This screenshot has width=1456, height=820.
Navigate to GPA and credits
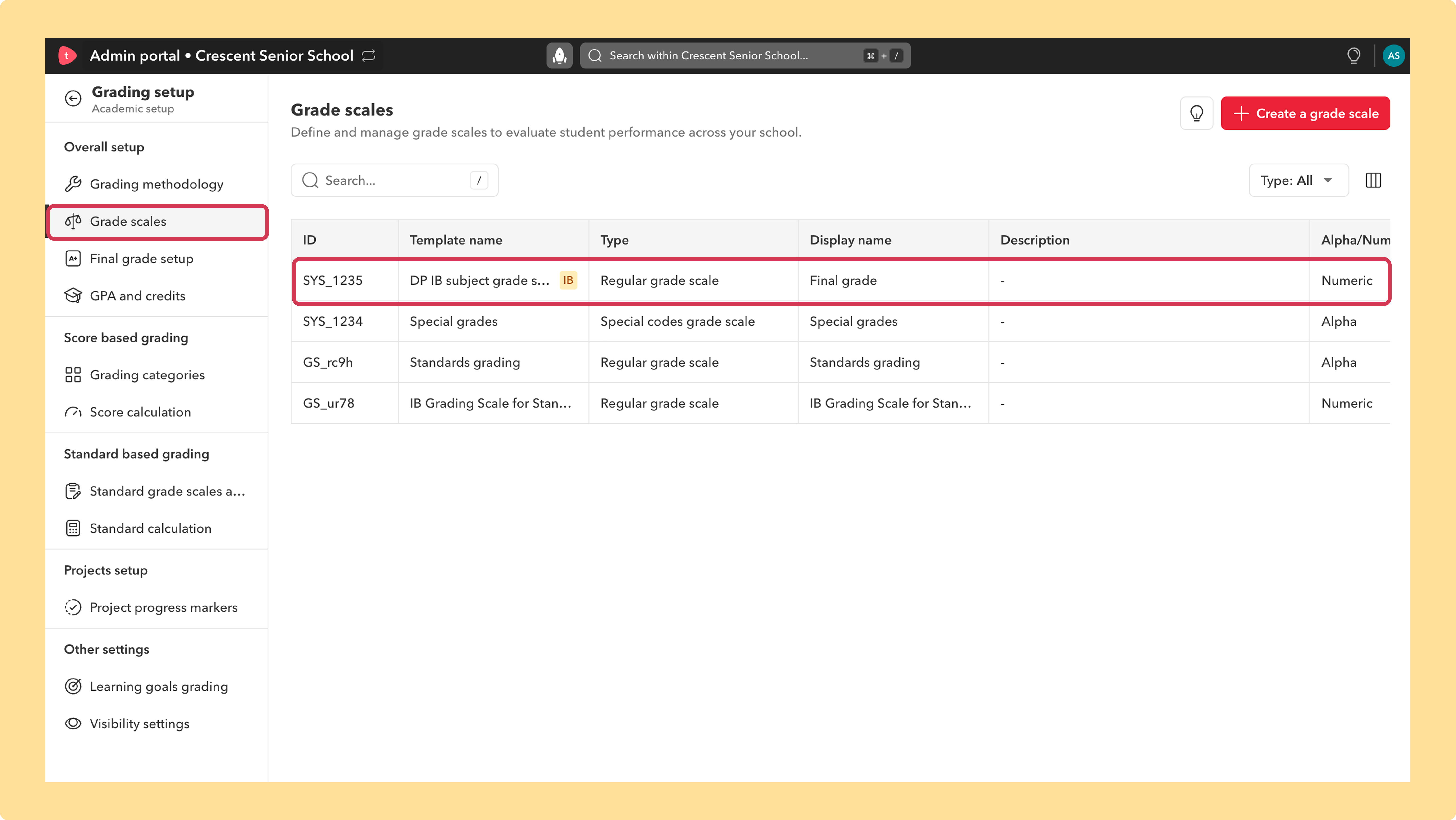tap(157, 296)
